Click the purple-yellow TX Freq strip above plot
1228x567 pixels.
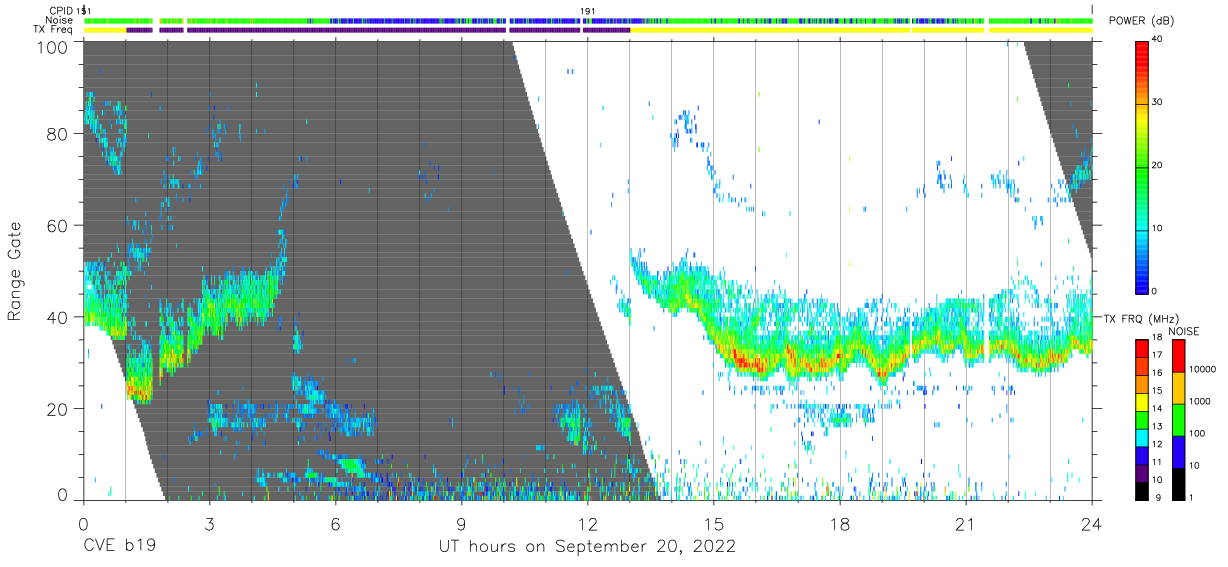coord(588,30)
